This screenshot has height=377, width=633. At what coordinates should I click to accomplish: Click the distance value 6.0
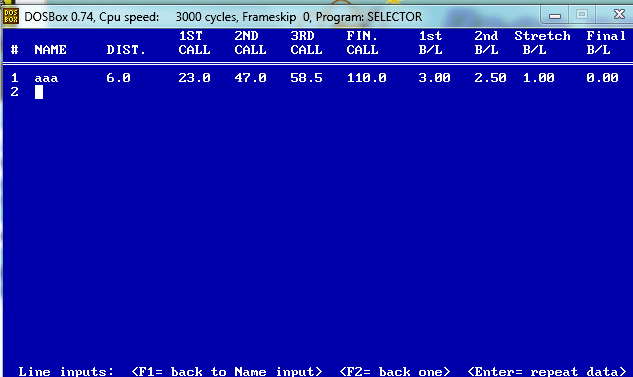click(118, 77)
